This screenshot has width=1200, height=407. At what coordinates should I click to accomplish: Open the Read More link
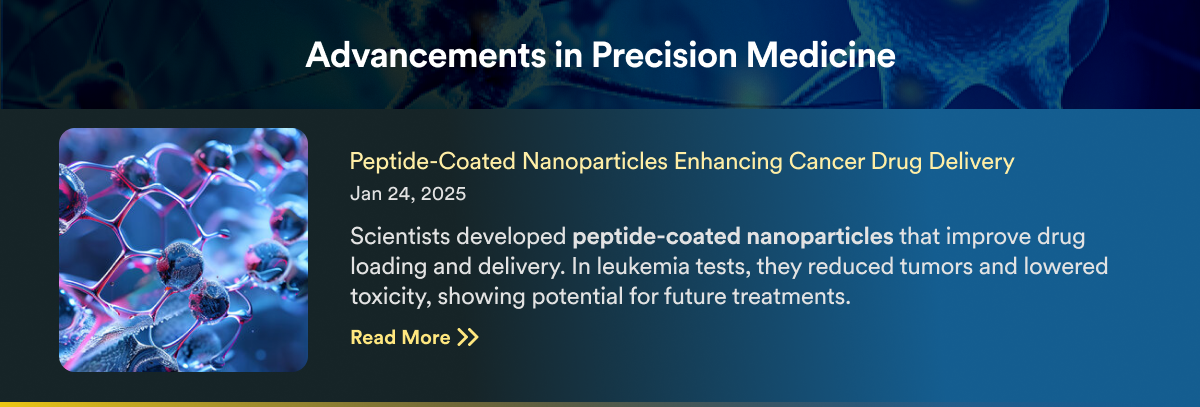click(414, 338)
